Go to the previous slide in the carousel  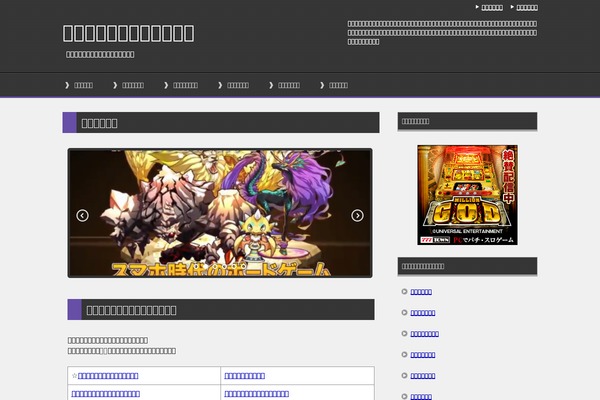tap(82, 216)
